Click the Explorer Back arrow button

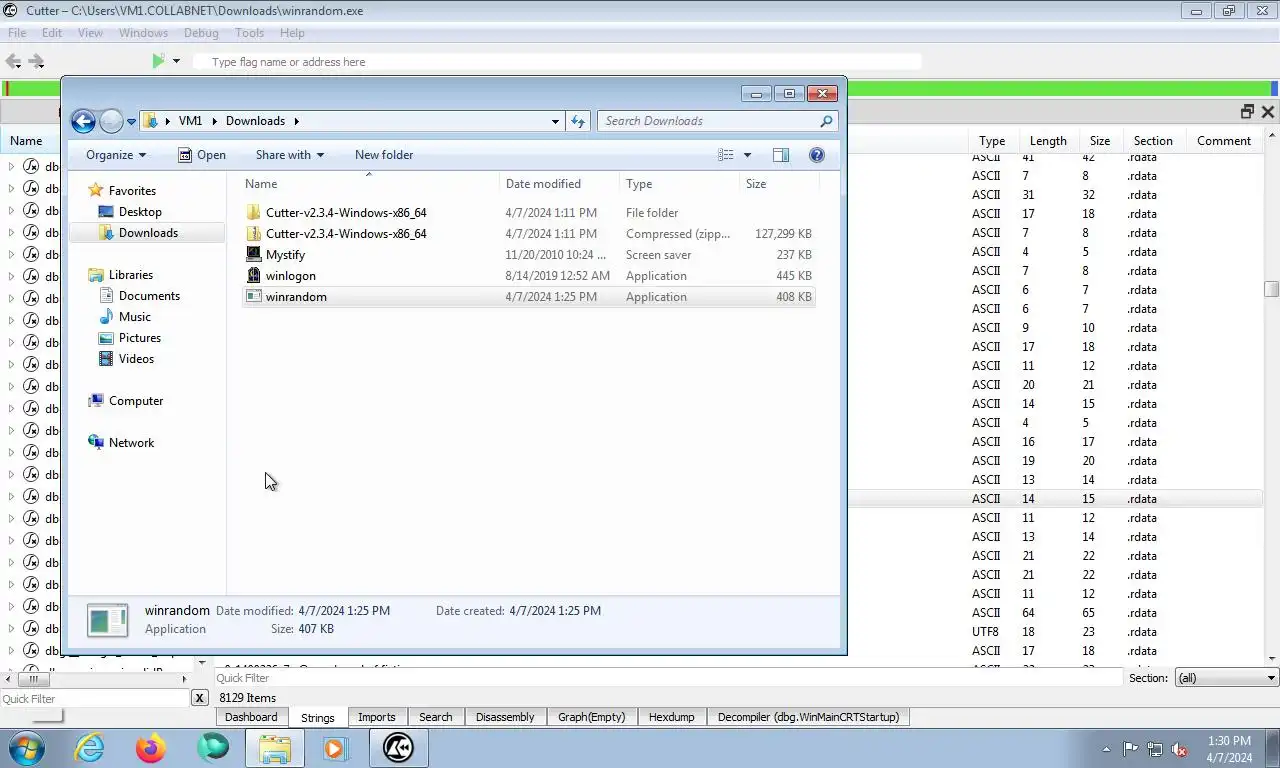pyautogui.click(x=83, y=121)
